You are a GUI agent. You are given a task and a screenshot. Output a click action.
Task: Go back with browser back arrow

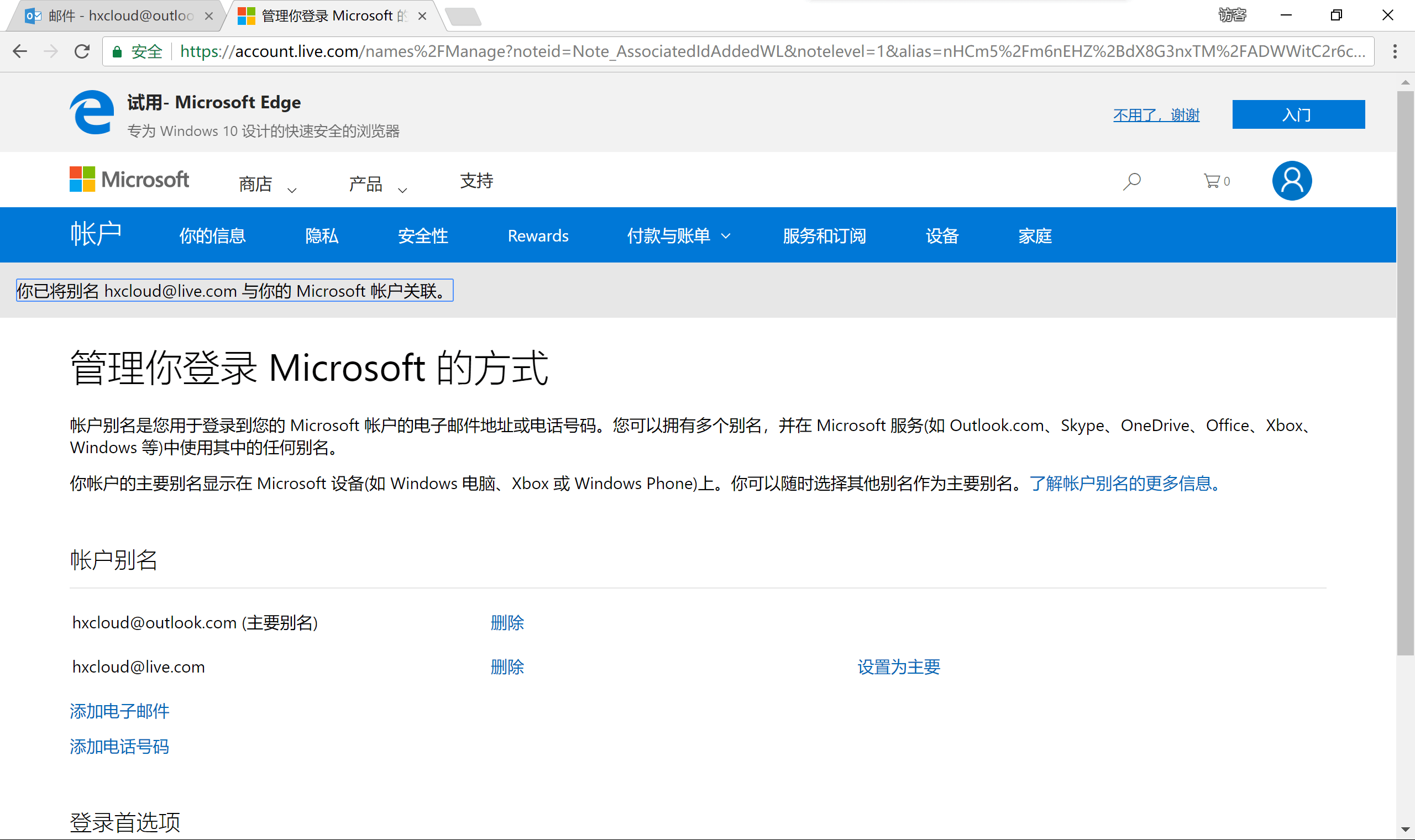click(x=20, y=51)
